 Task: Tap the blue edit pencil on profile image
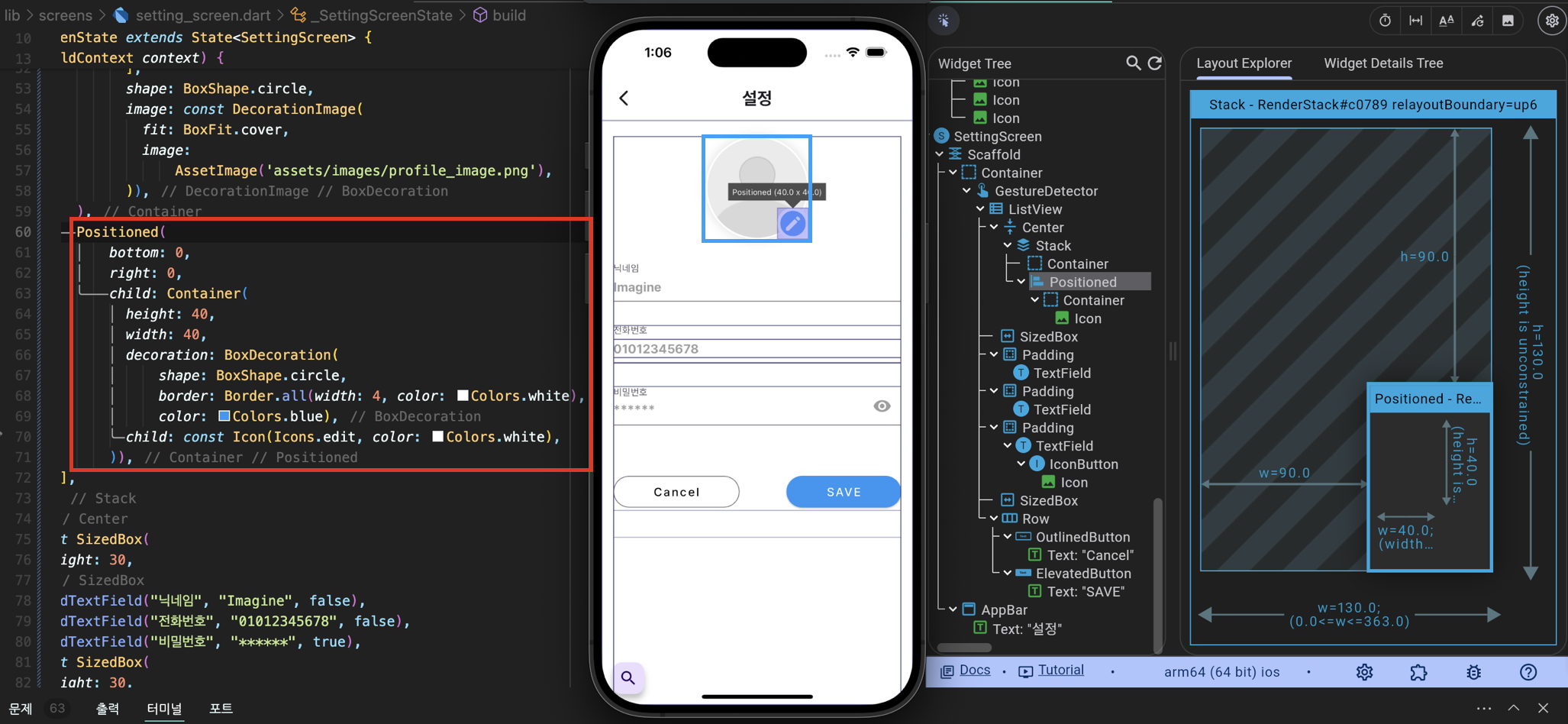[792, 223]
